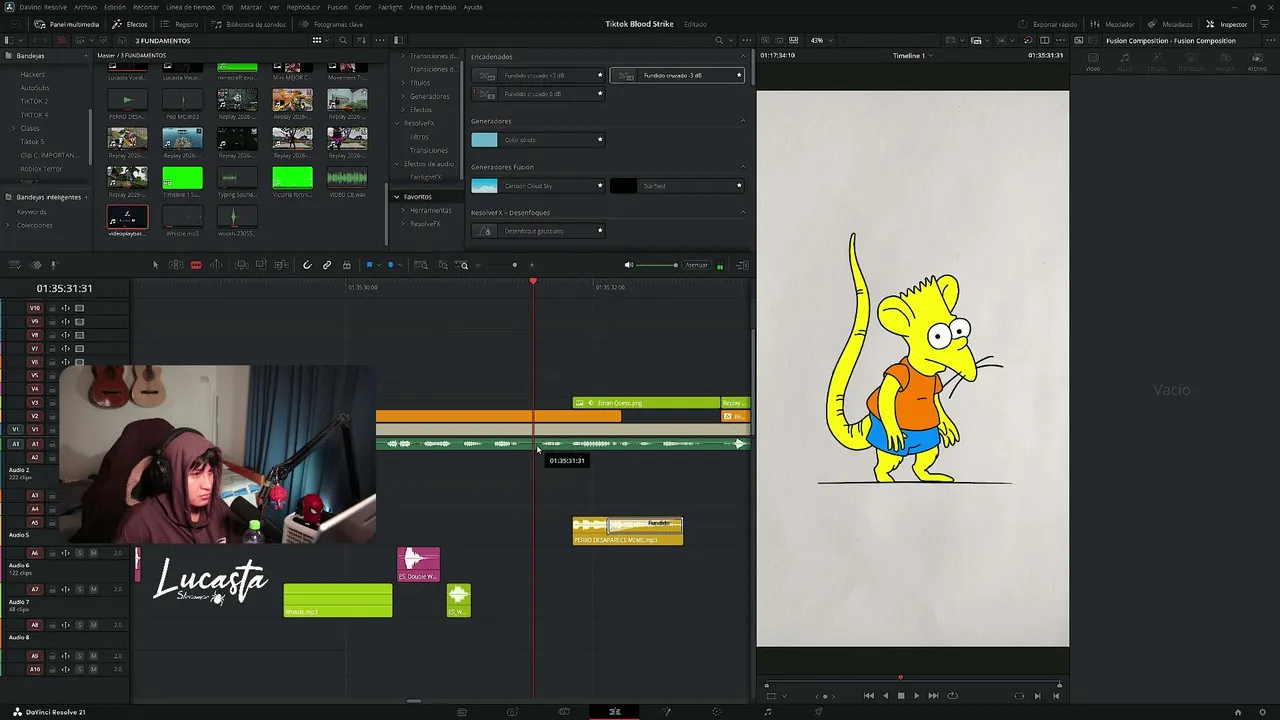Screen dimensions: 1280x720
Task: Switch media pool to thumbnail grid view
Action: point(317,41)
